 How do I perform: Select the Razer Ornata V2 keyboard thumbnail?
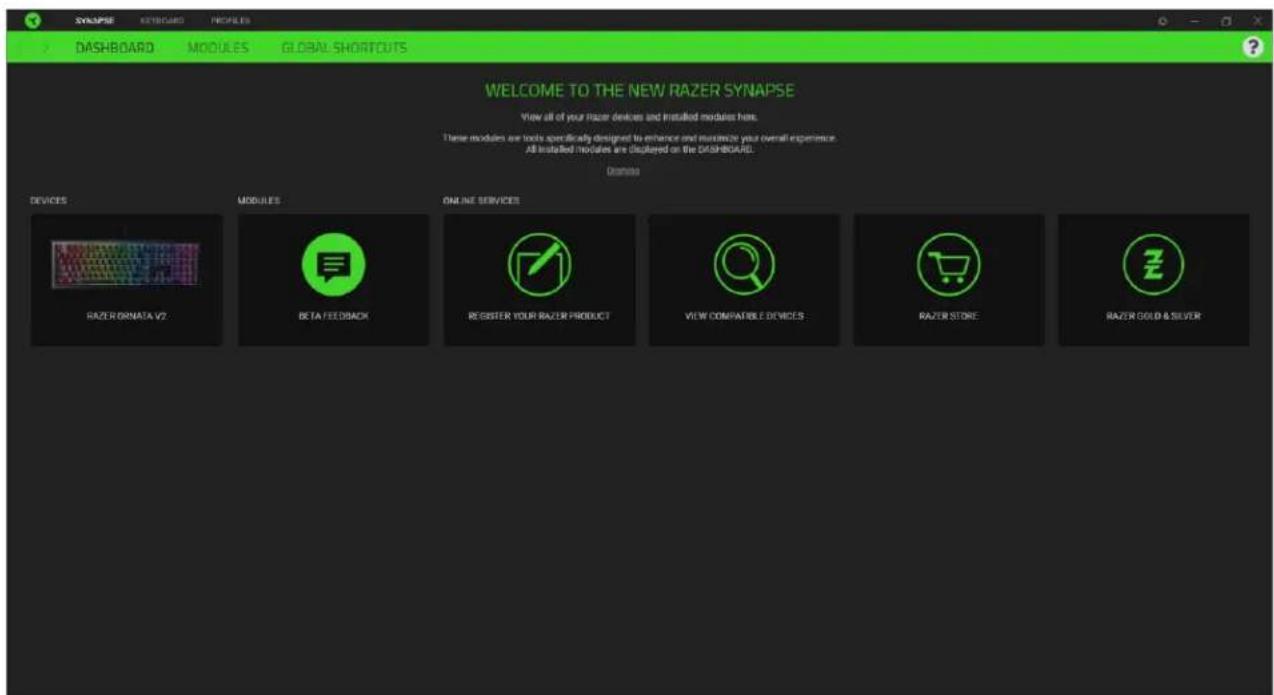[126, 264]
